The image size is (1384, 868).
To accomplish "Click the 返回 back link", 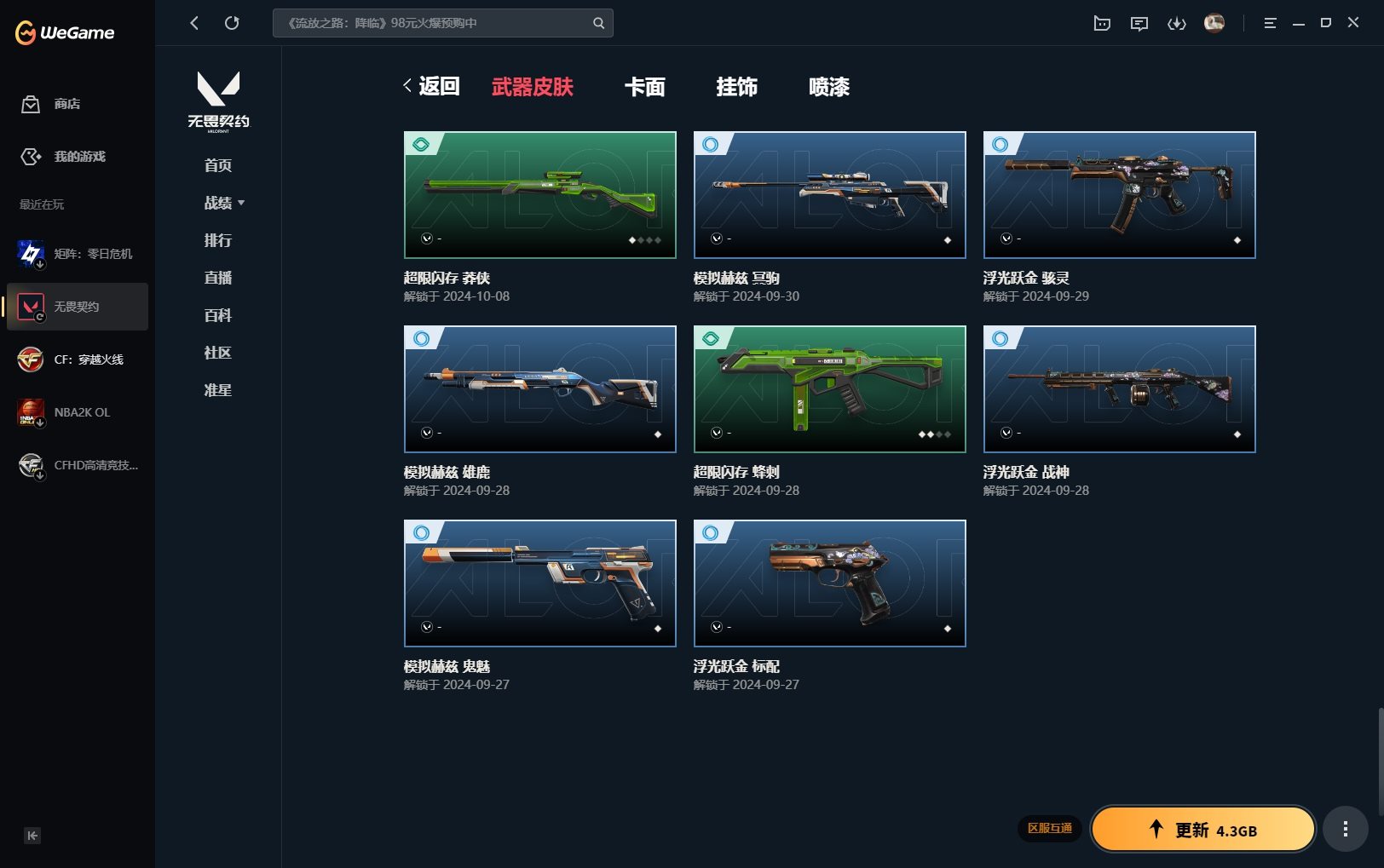I will pos(431,86).
